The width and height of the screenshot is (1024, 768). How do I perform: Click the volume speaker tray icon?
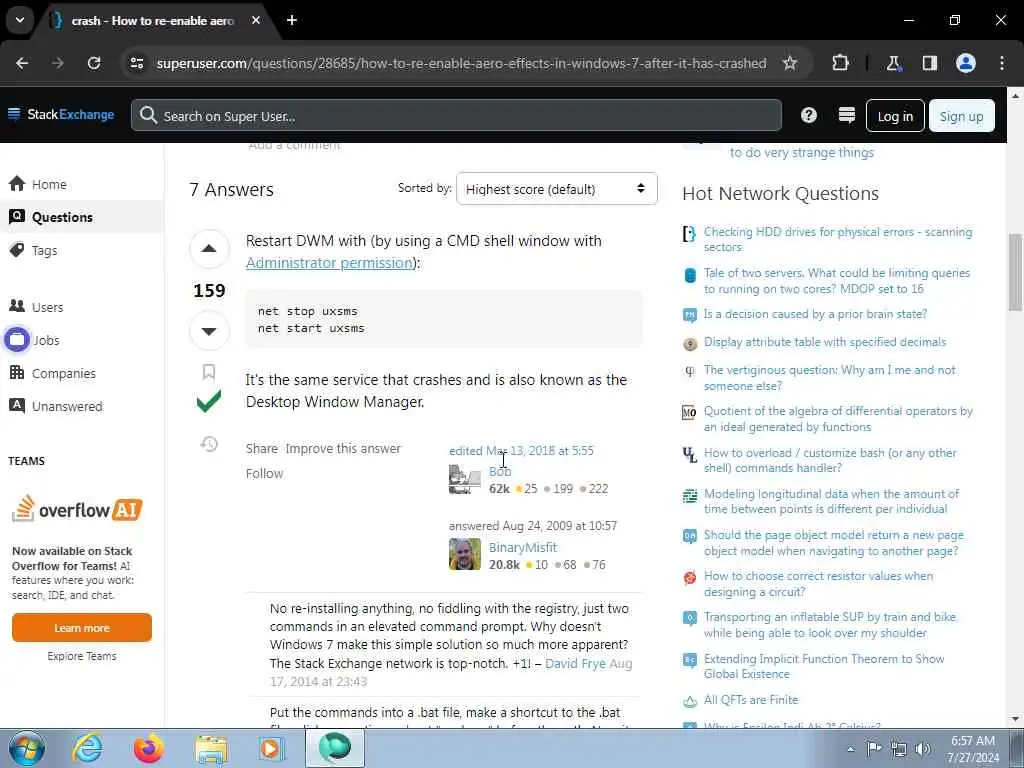[x=923, y=749]
